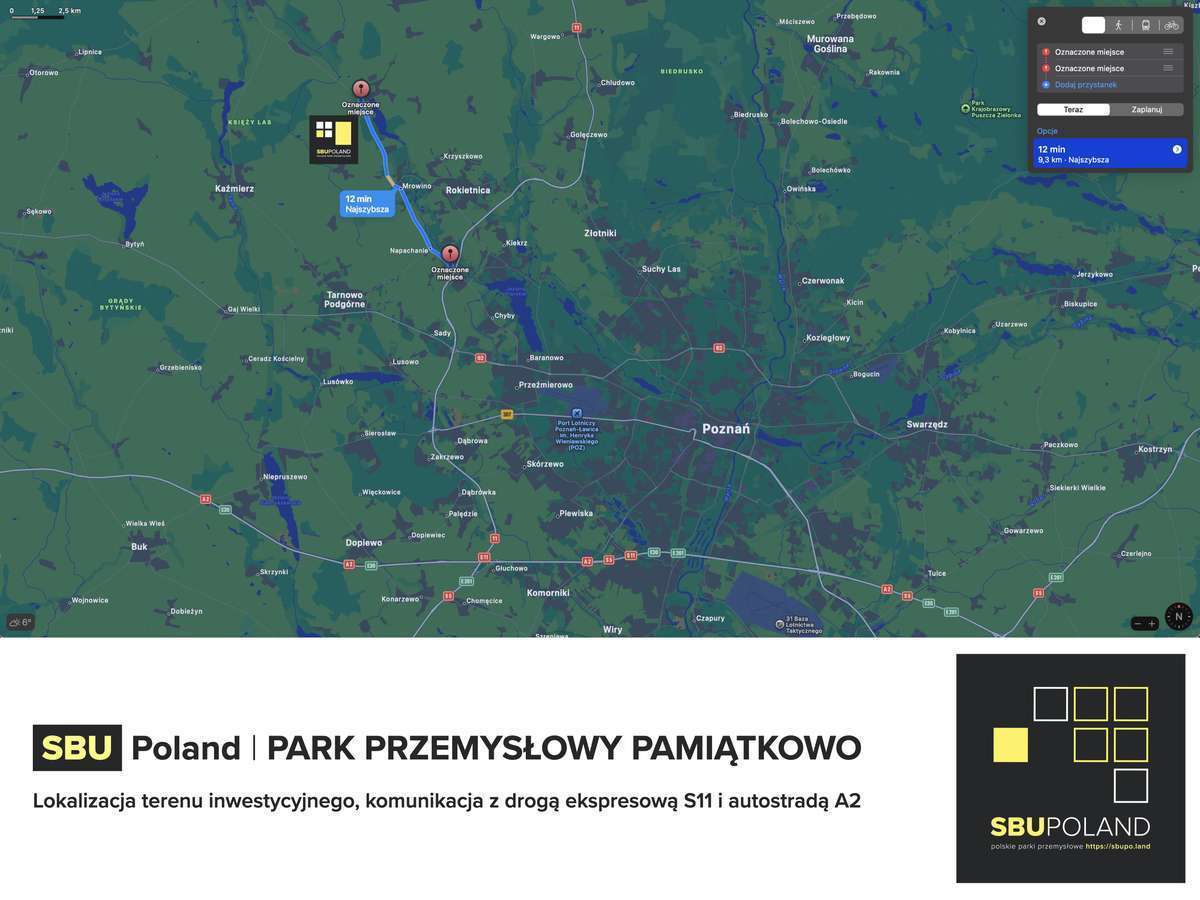Screen dimensions: 1200x900
Task: Click the Poznań-Ławica airport icon
Action: click(577, 413)
